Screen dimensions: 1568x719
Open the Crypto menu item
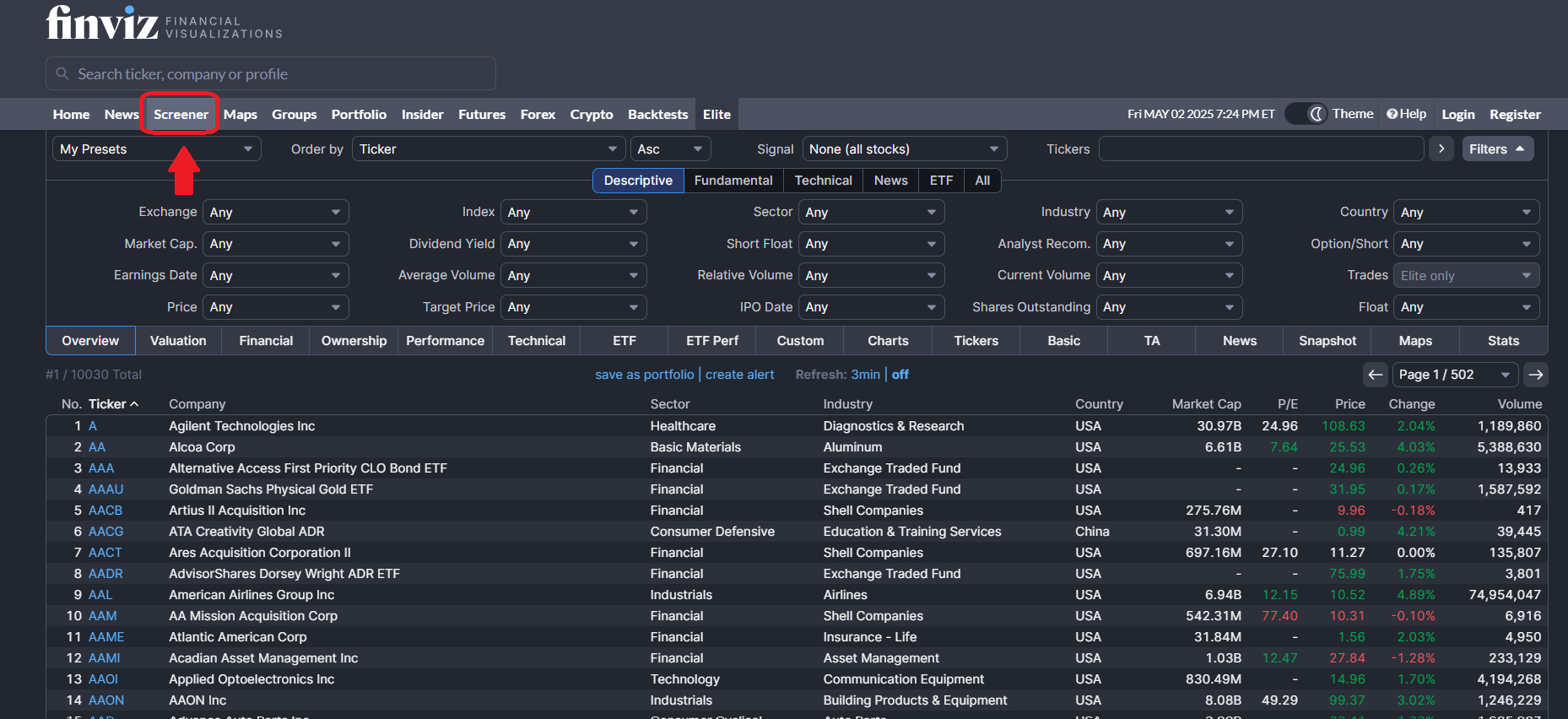(592, 114)
